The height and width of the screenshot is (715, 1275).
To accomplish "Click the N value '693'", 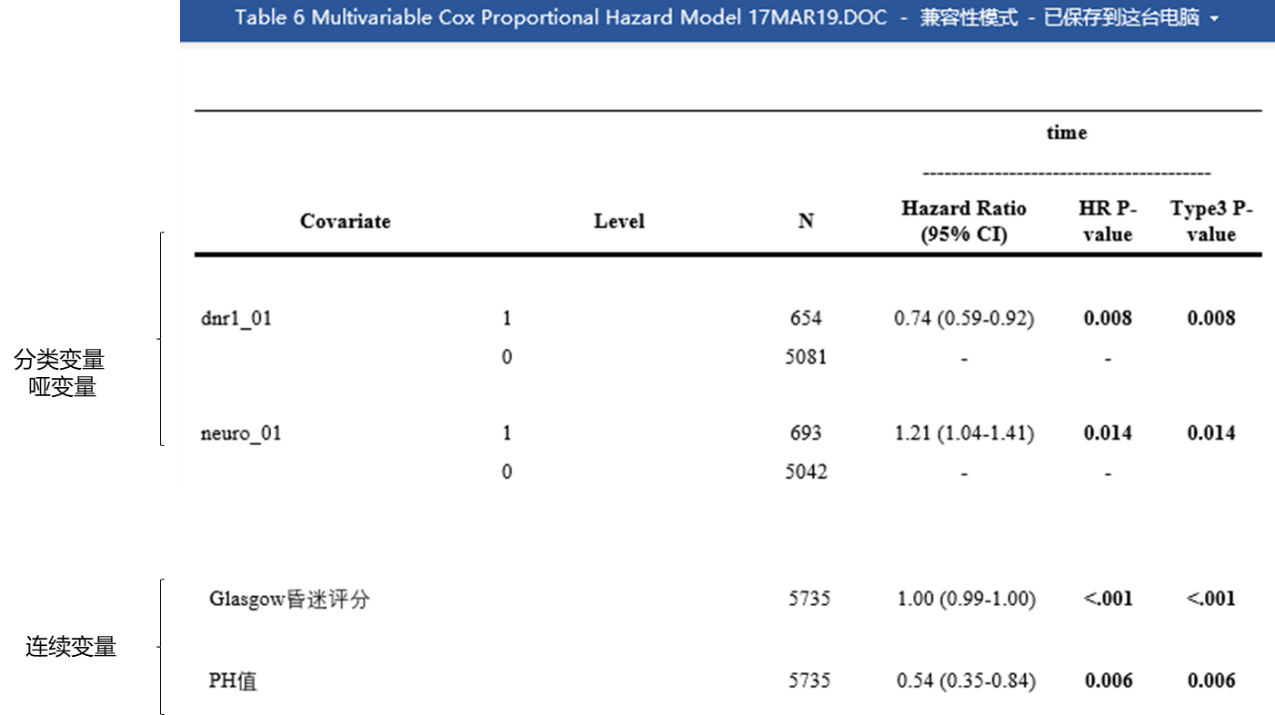I will [x=806, y=433].
